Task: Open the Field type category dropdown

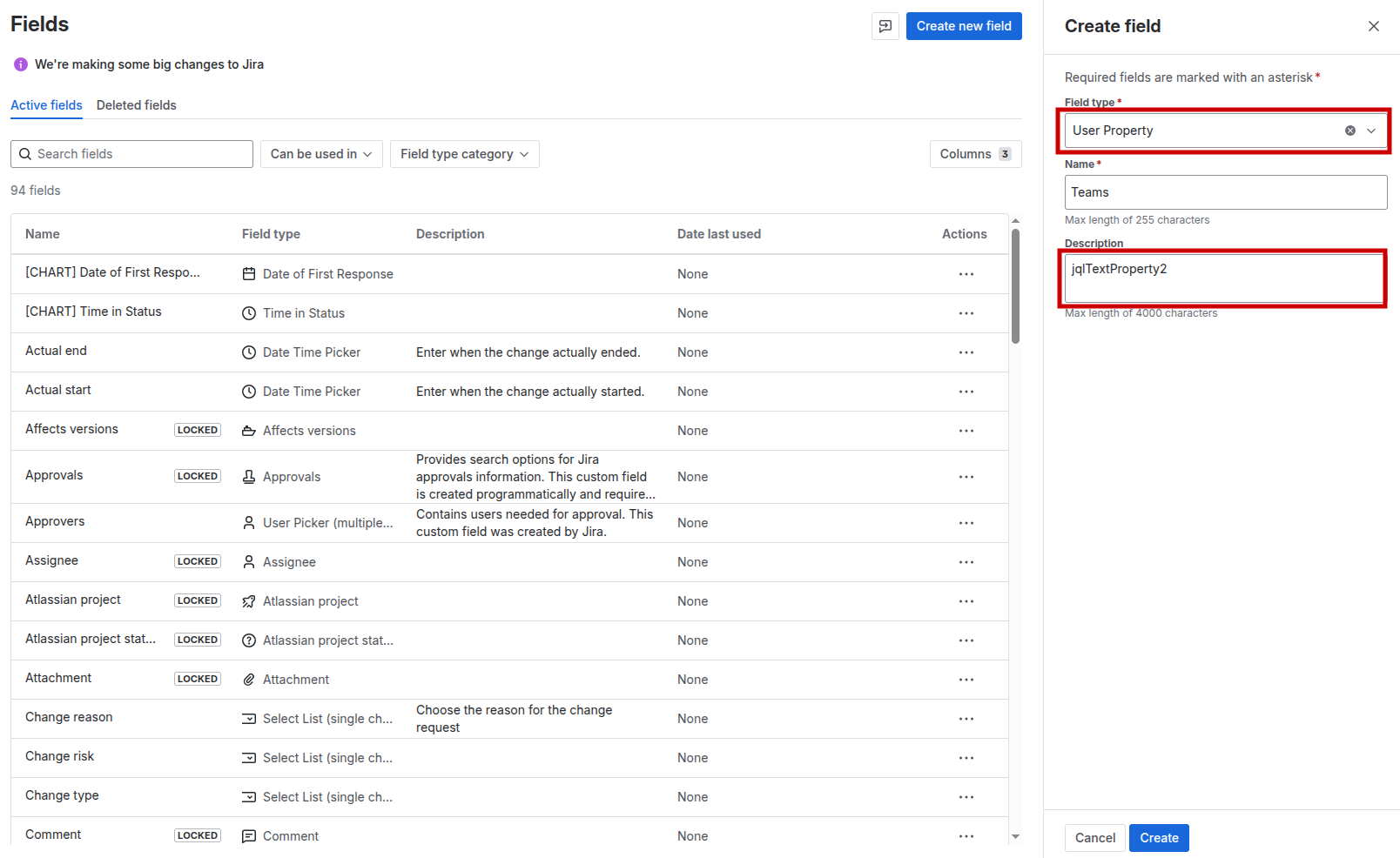Action: click(x=464, y=154)
